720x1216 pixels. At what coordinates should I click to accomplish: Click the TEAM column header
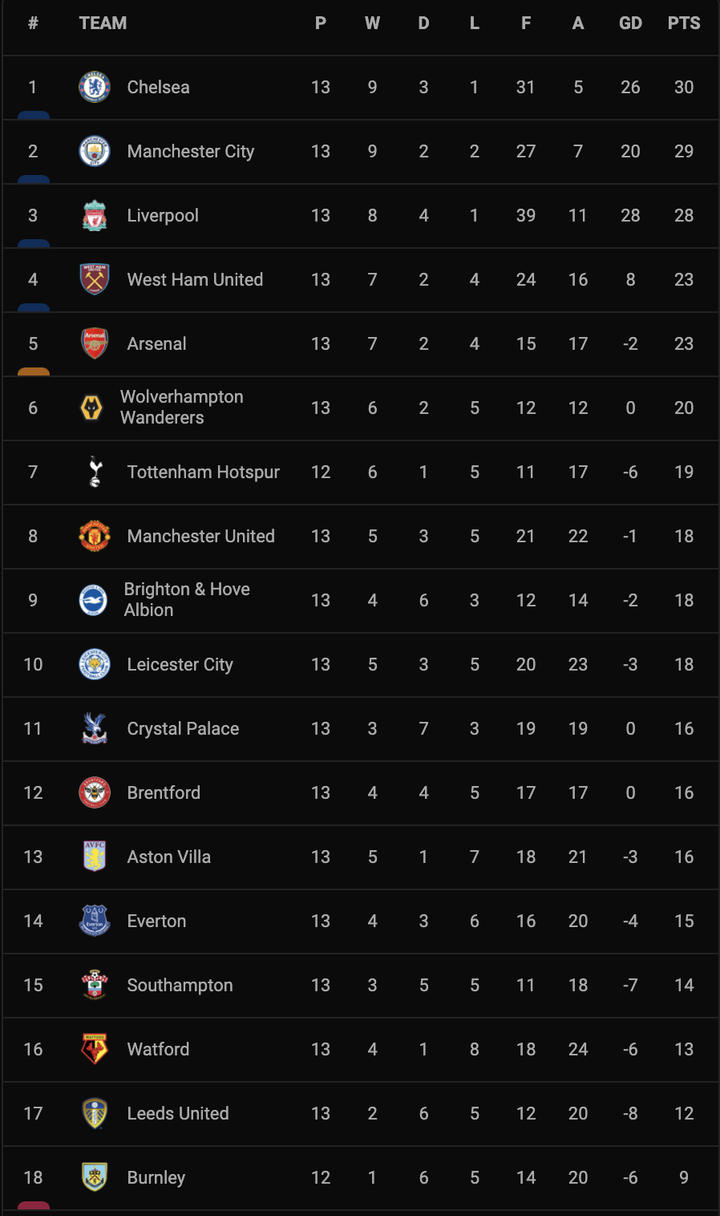(x=103, y=23)
